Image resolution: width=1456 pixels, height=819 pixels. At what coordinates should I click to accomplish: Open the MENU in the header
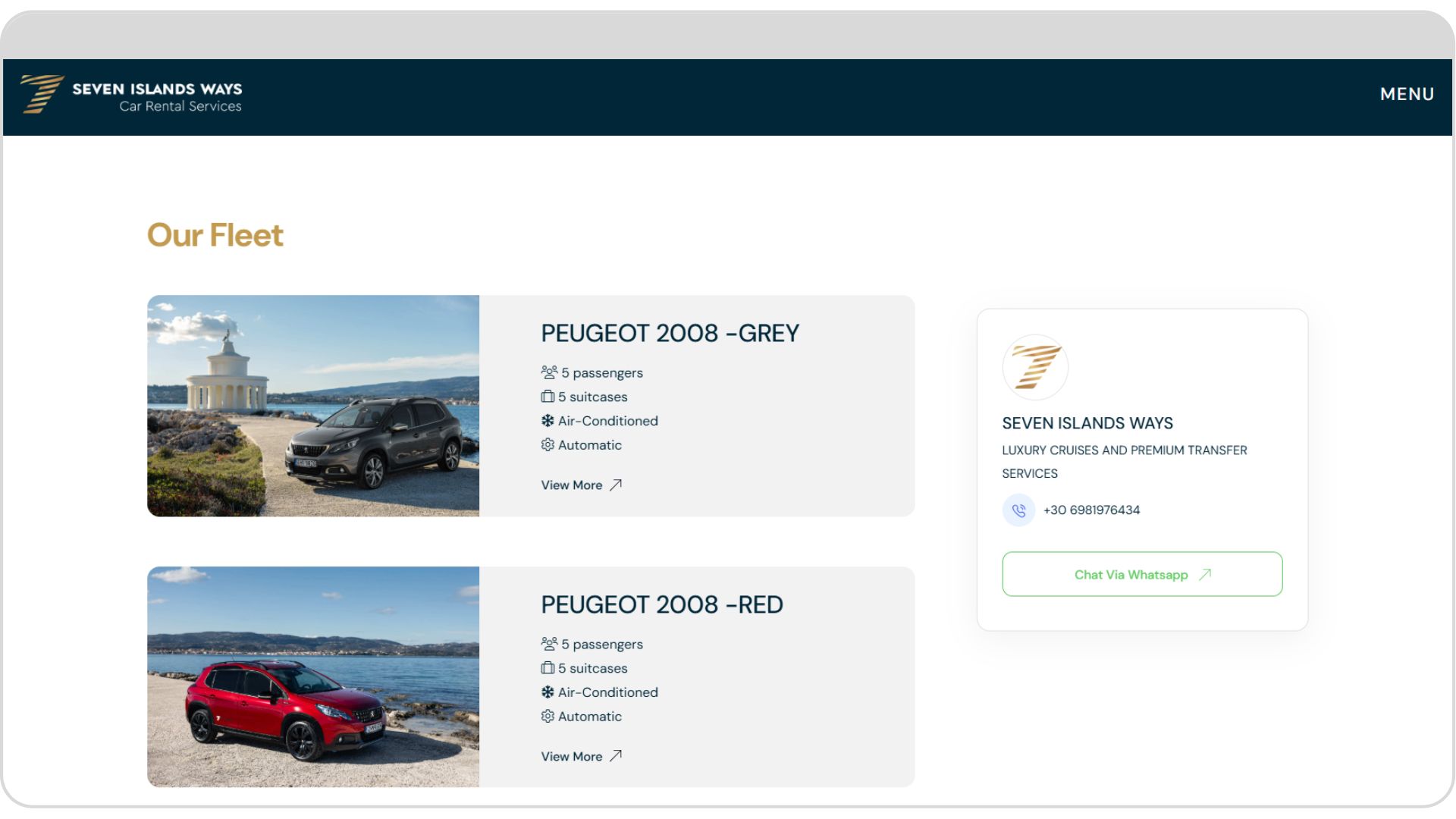pyautogui.click(x=1407, y=94)
